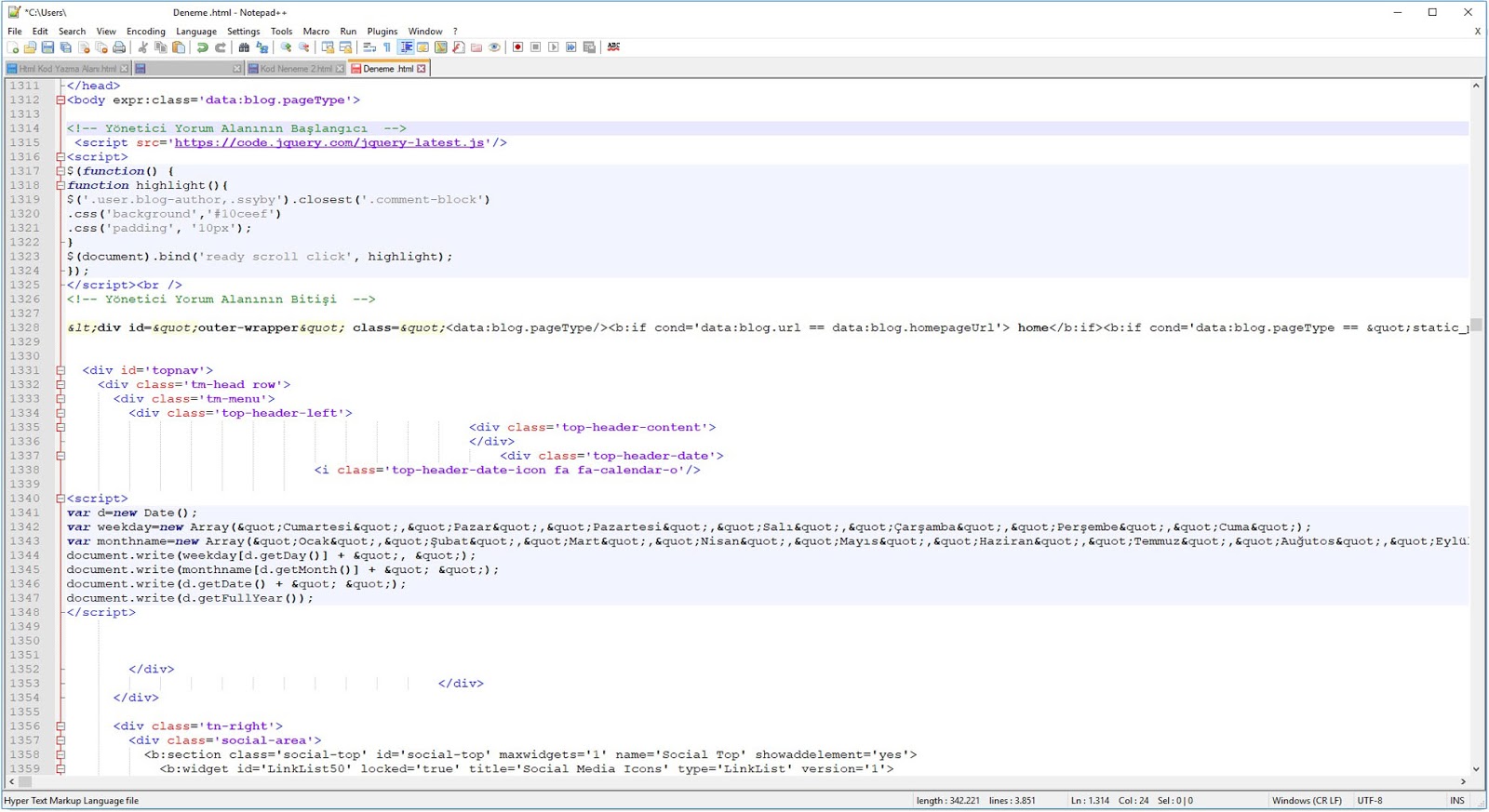Open the Function List panel icon

click(x=459, y=47)
